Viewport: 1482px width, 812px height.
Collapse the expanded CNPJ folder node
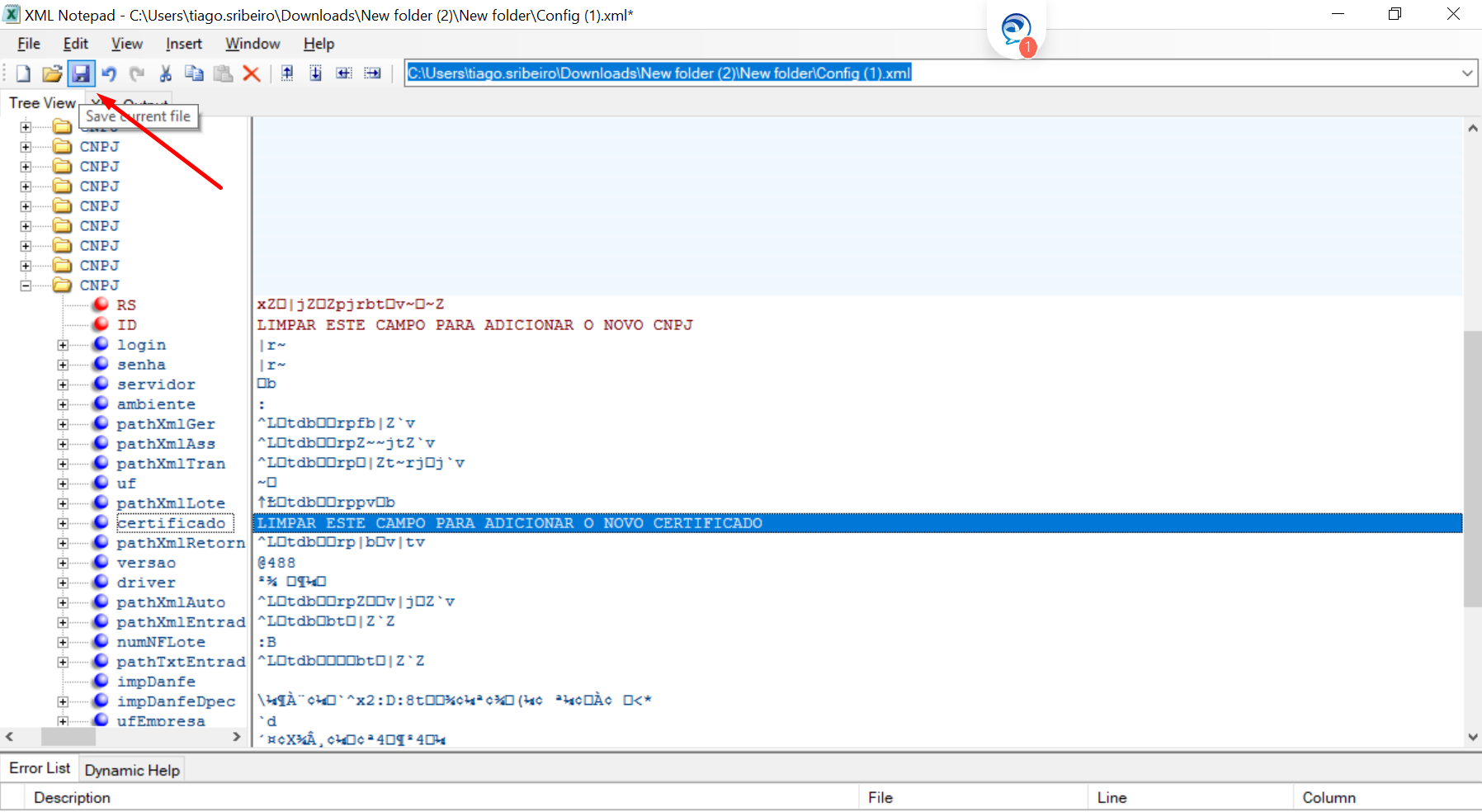pyautogui.click(x=26, y=286)
